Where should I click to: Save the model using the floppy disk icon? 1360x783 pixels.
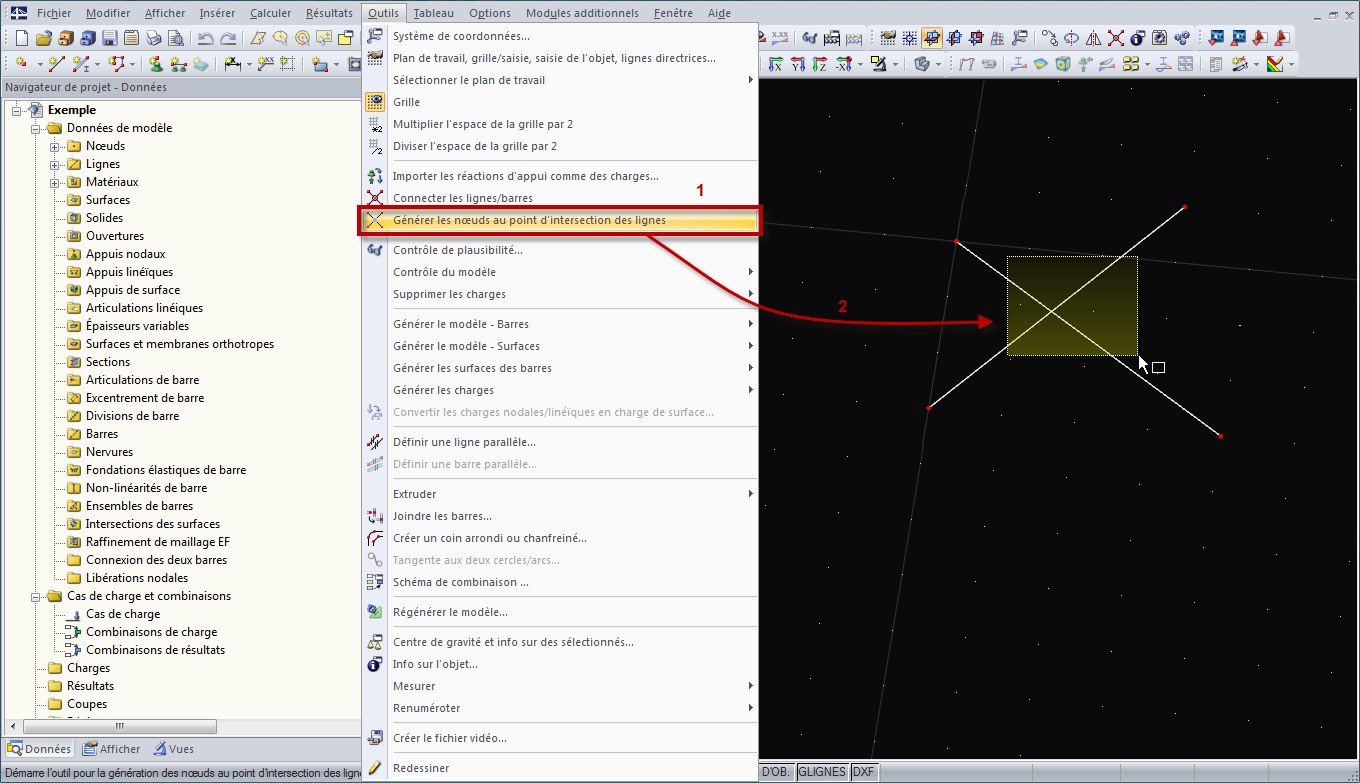109,38
